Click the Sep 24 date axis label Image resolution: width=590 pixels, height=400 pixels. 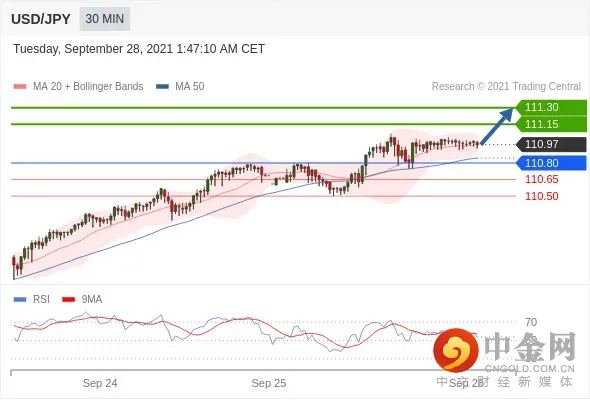[100, 383]
